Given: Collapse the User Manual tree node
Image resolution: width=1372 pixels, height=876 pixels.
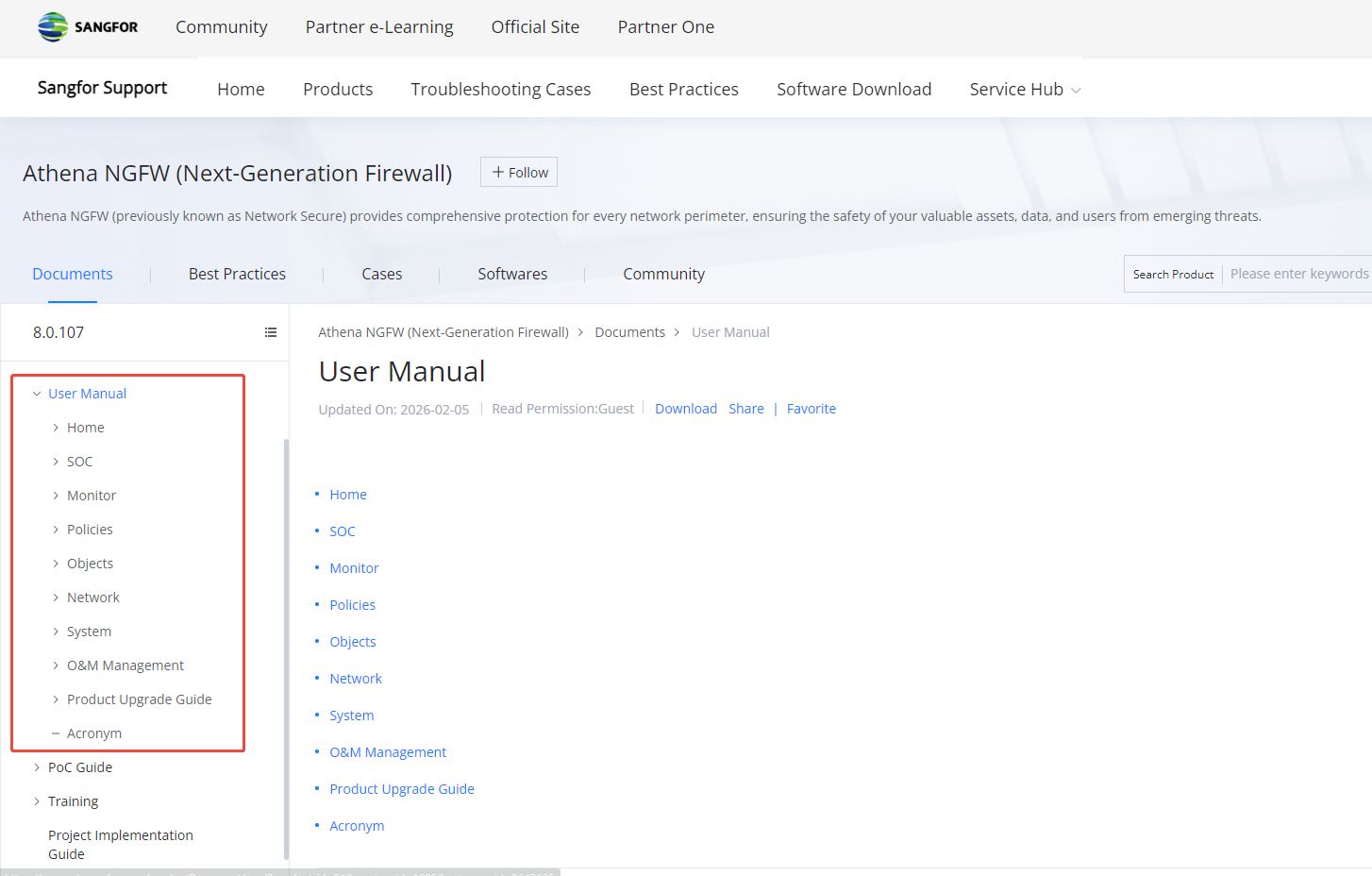Looking at the screenshot, I should pos(37,394).
